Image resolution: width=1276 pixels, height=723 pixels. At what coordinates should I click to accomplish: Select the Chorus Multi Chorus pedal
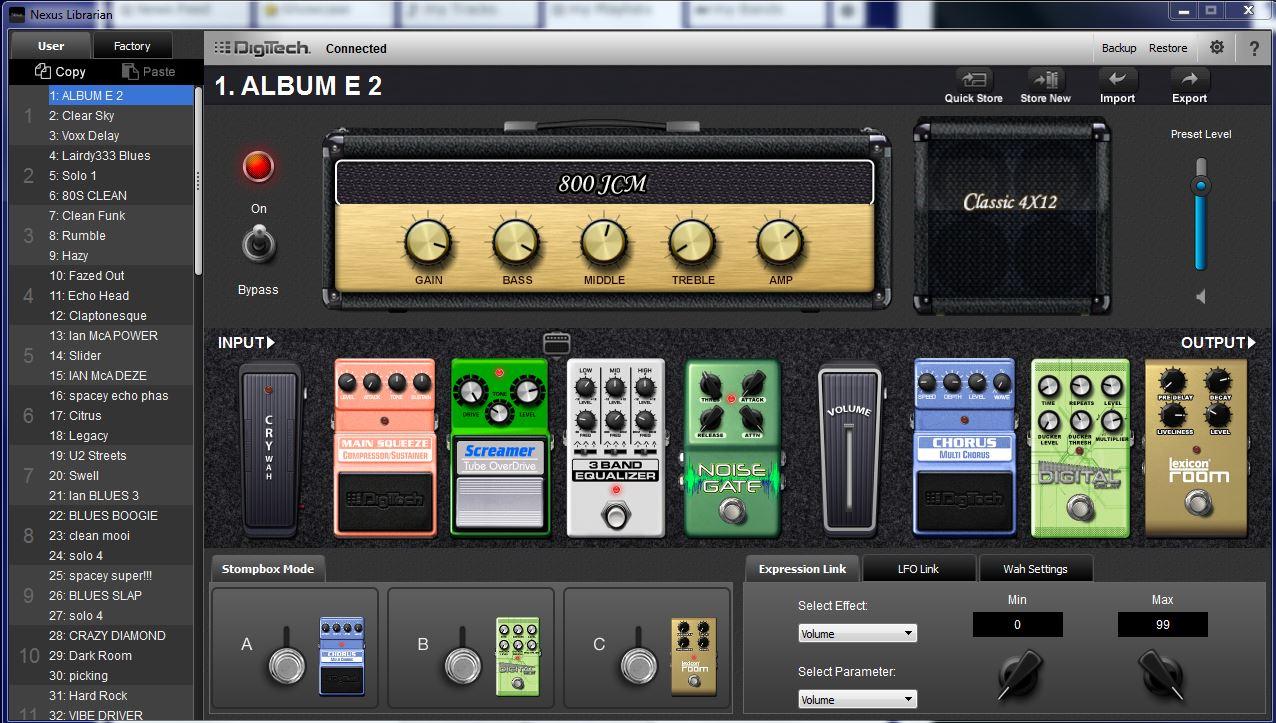tap(964, 447)
